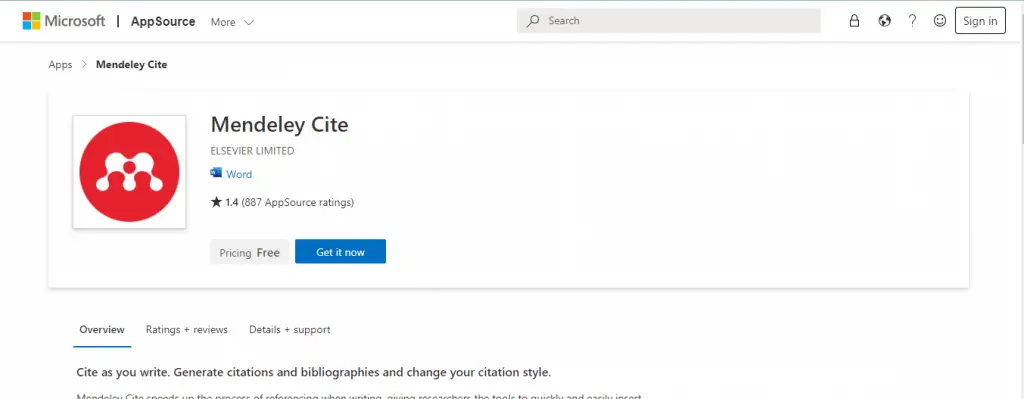Click the Sign in button
Image resolution: width=1024 pixels, height=399 pixels.
(x=980, y=21)
